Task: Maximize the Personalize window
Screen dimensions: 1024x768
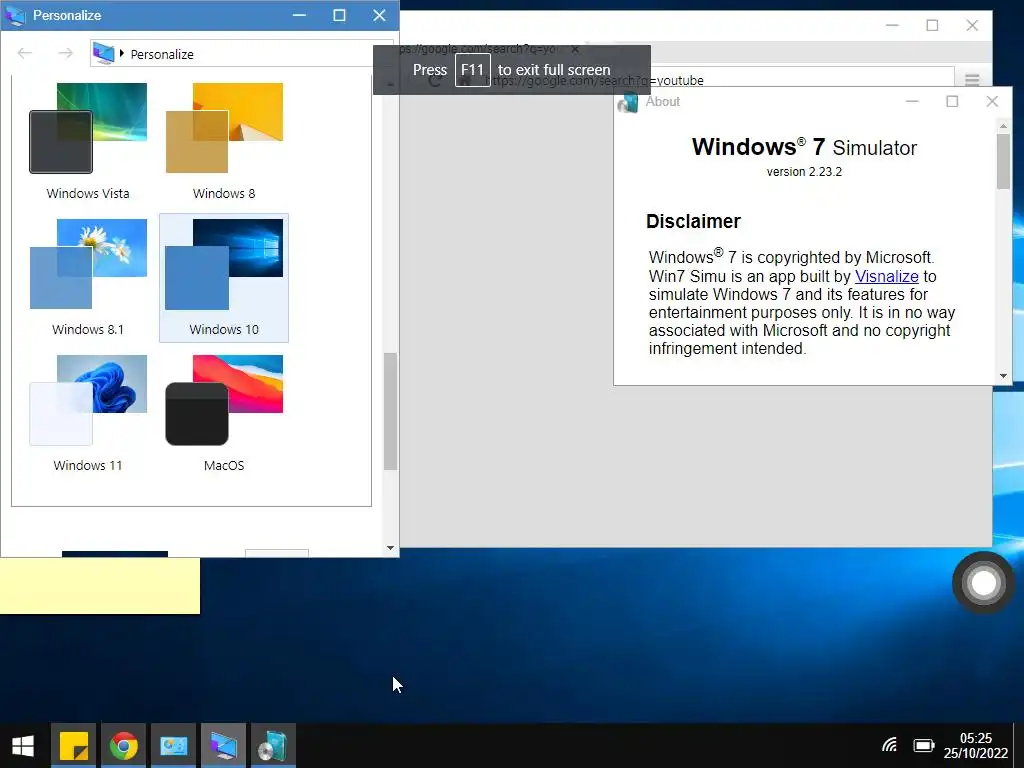Action: (x=339, y=15)
